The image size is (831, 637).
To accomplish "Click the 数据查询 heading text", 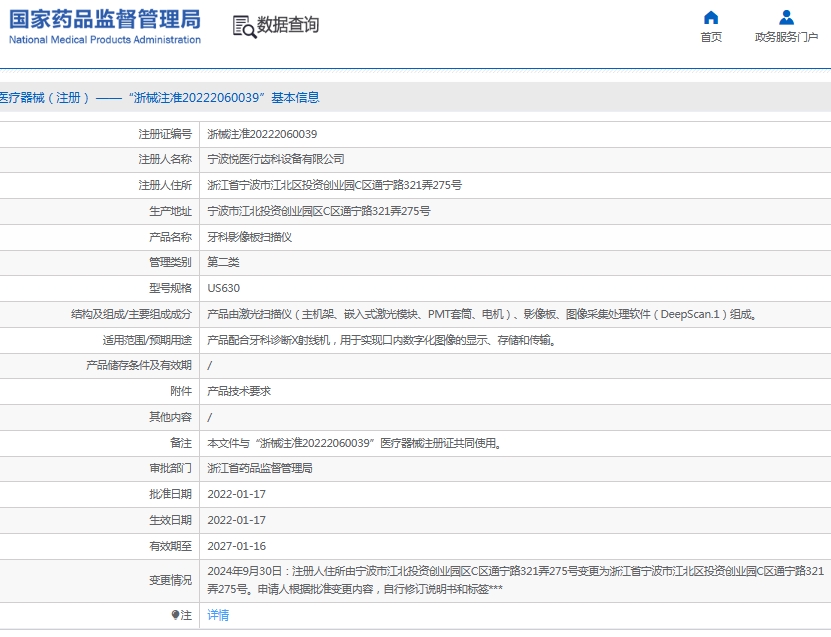I will (x=288, y=25).
